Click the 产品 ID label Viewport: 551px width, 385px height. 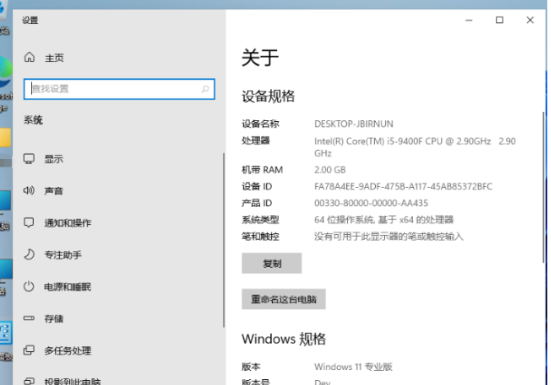coord(257,203)
